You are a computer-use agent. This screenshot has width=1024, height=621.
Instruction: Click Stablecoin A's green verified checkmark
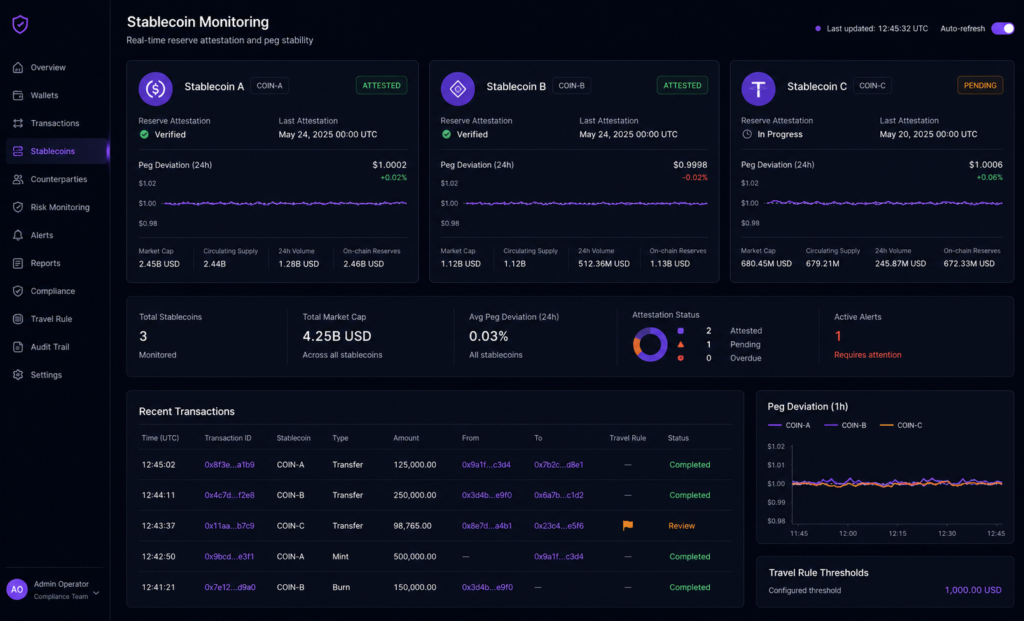click(x=144, y=135)
